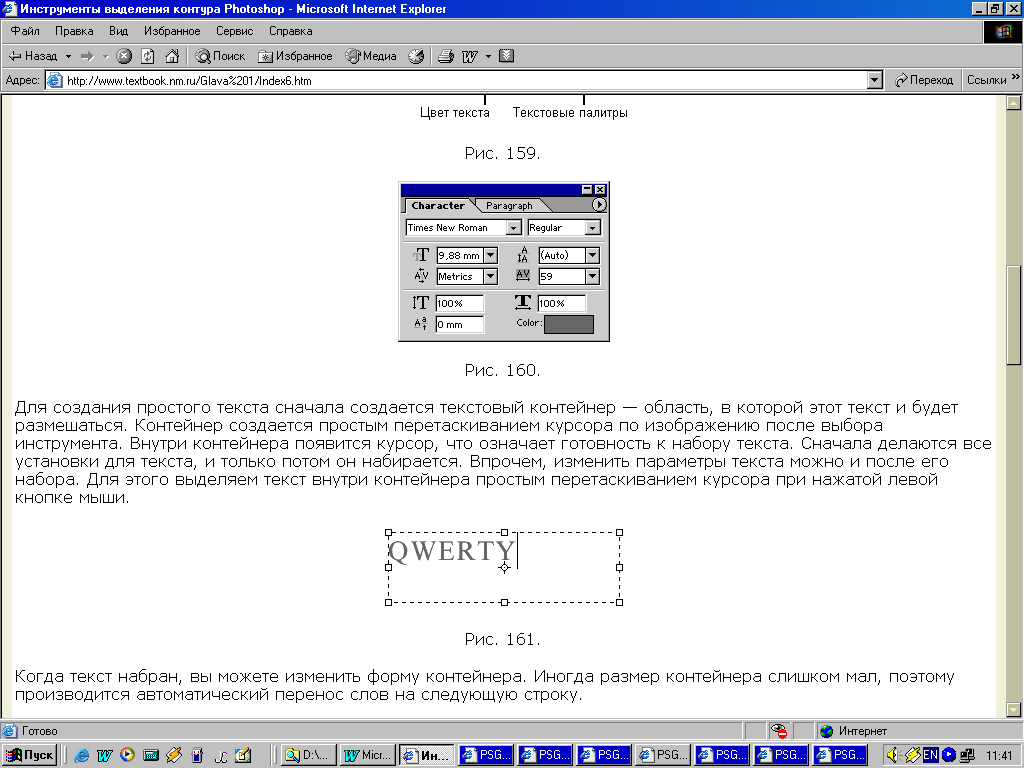Open the Regular font style dropdown

(592, 227)
